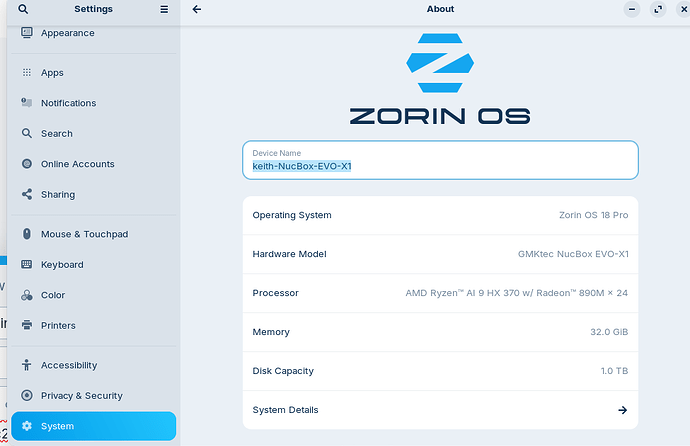Go back using the arrow button
This screenshot has height=446, width=690.
(197, 9)
